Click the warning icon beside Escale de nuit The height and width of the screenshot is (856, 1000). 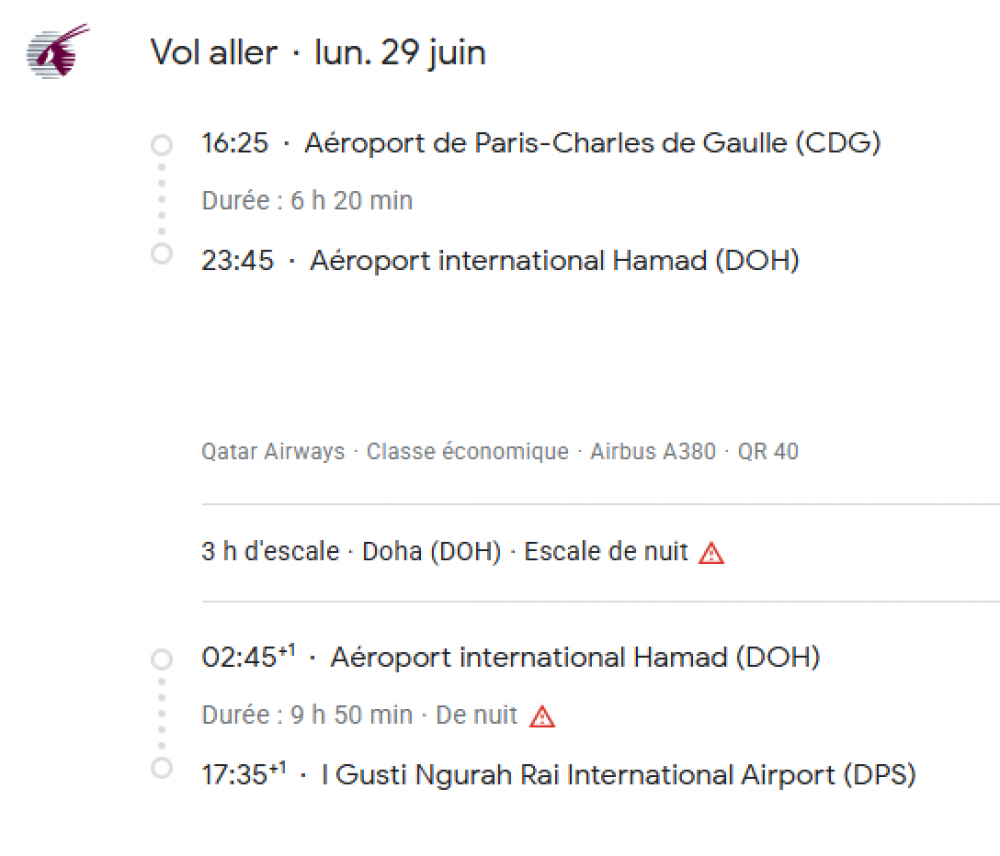(x=711, y=553)
